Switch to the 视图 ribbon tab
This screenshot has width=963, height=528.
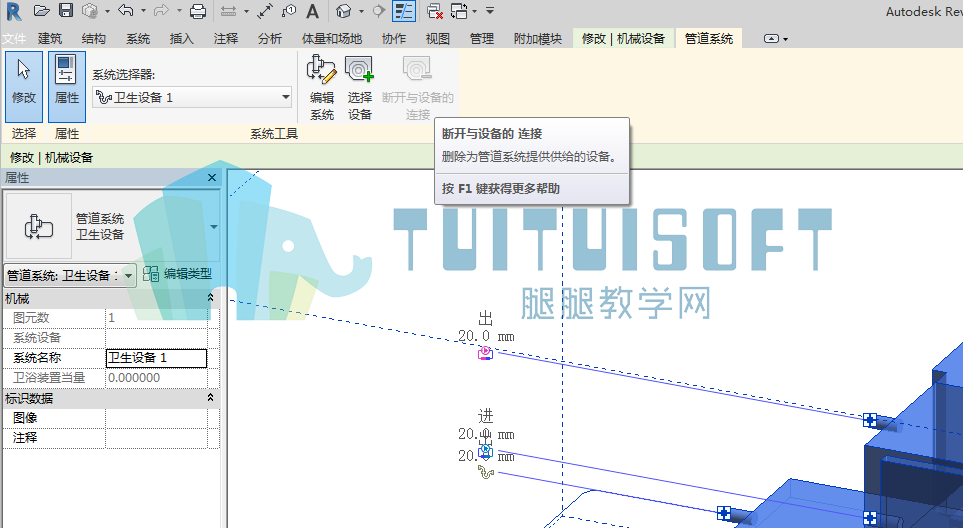click(x=437, y=39)
